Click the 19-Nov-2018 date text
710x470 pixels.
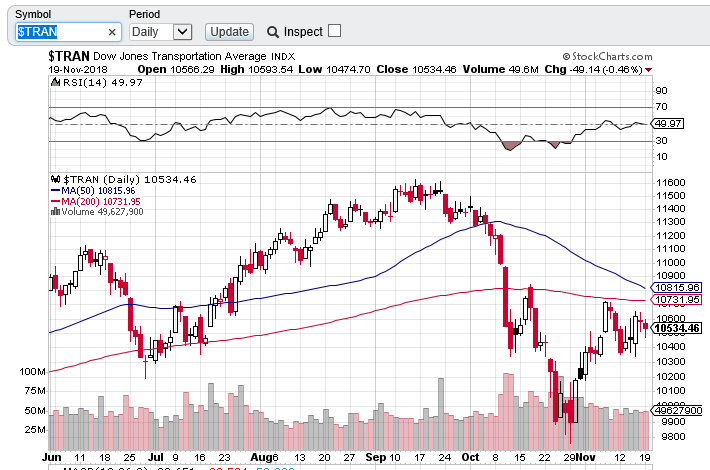pyautogui.click(x=78, y=70)
